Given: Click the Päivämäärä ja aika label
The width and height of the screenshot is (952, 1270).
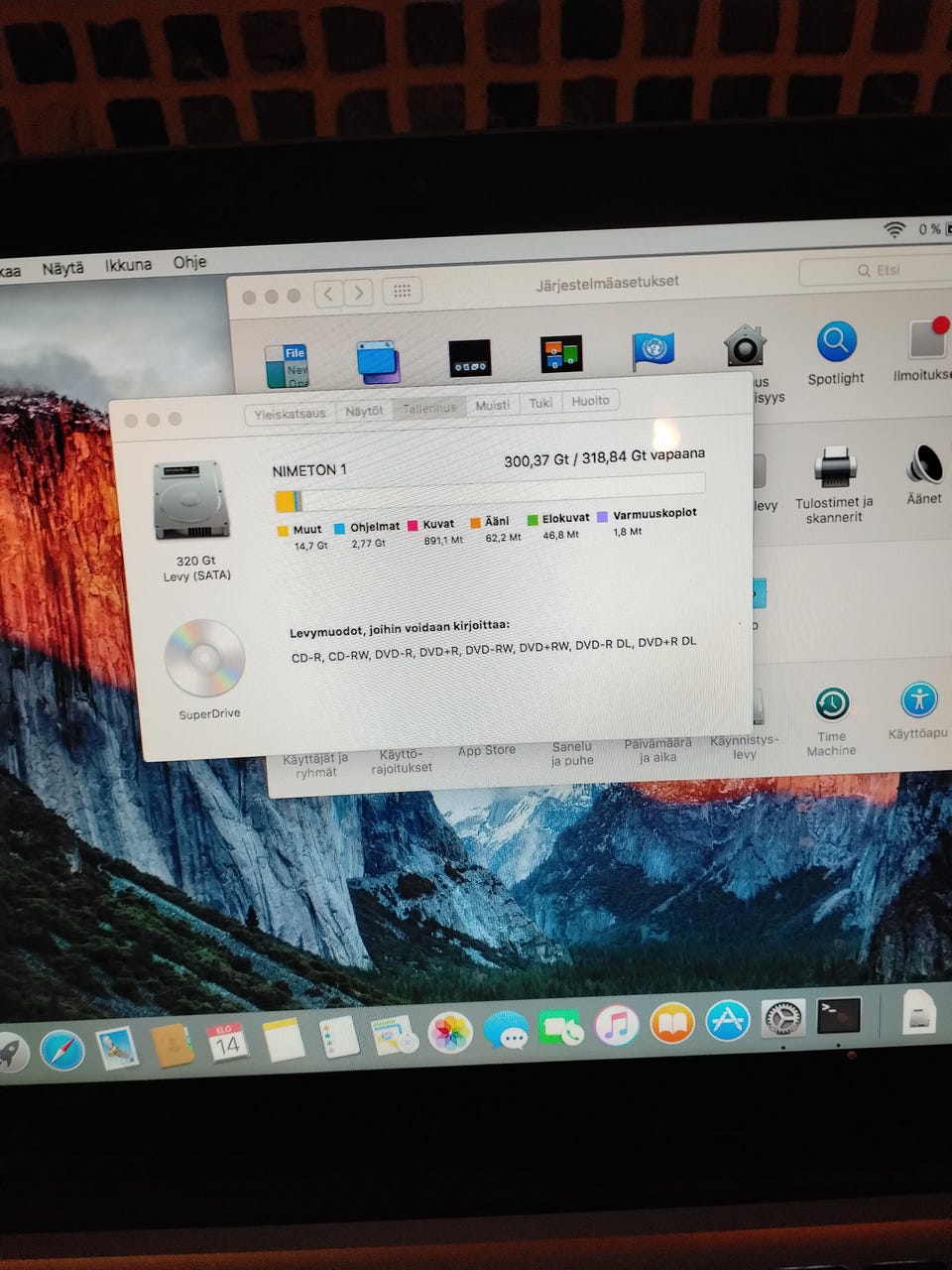Looking at the screenshot, I should pyautogui.click(x=657, y=750).
